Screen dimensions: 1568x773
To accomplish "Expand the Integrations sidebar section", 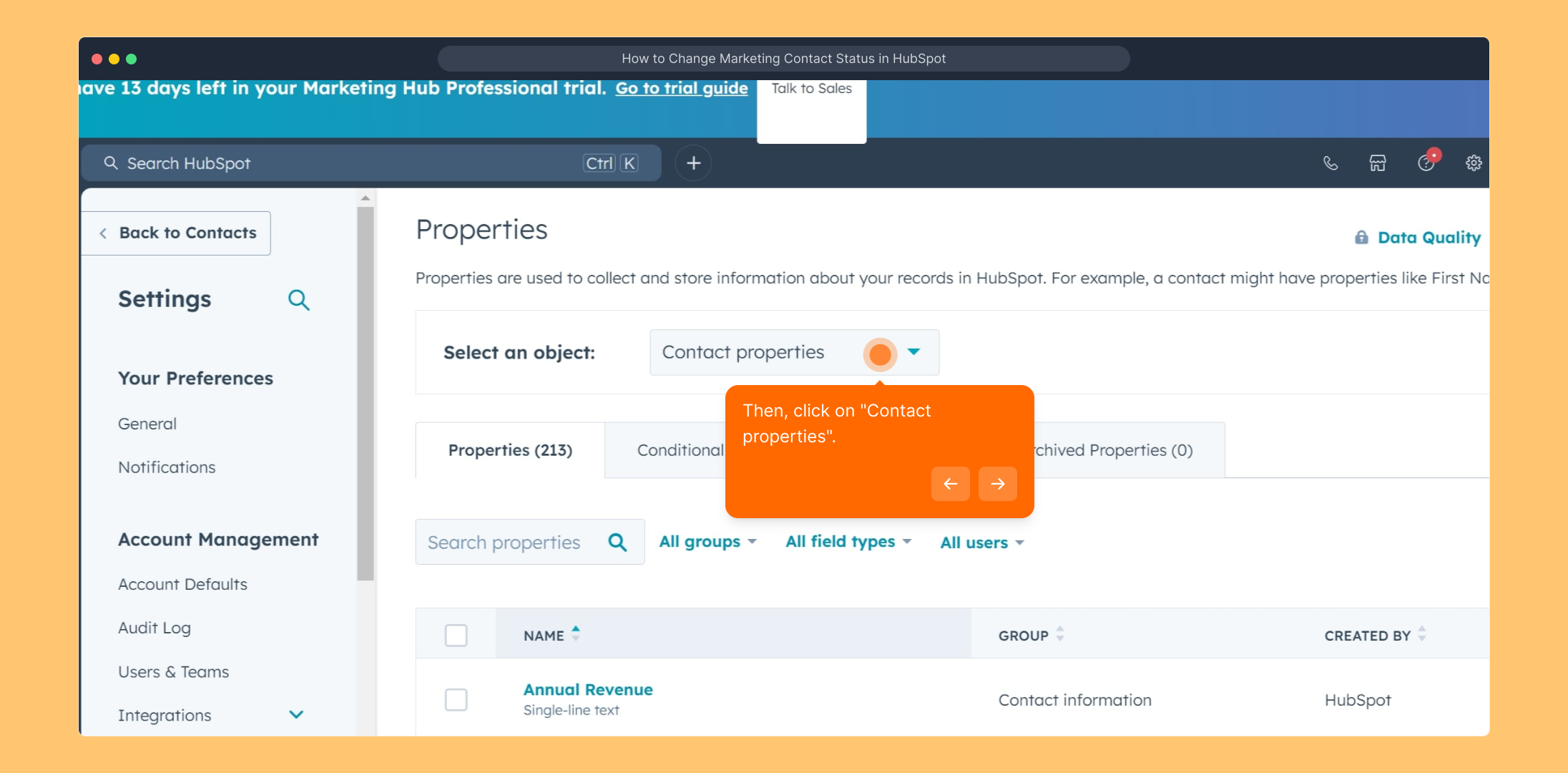I will (x=296, y=714).
